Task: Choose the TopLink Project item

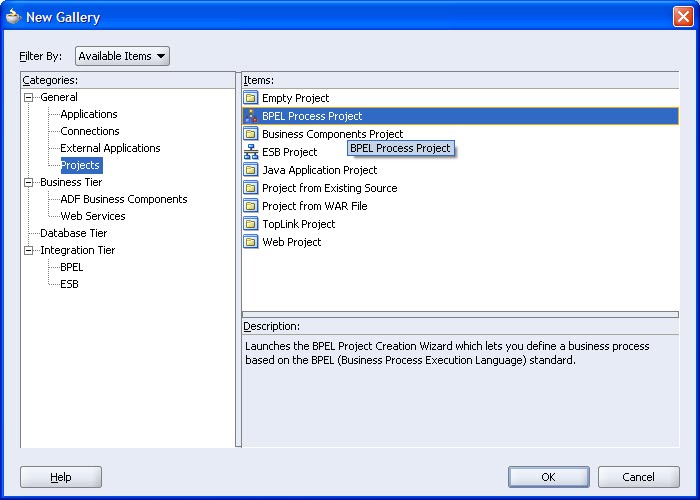Action: 299,224
